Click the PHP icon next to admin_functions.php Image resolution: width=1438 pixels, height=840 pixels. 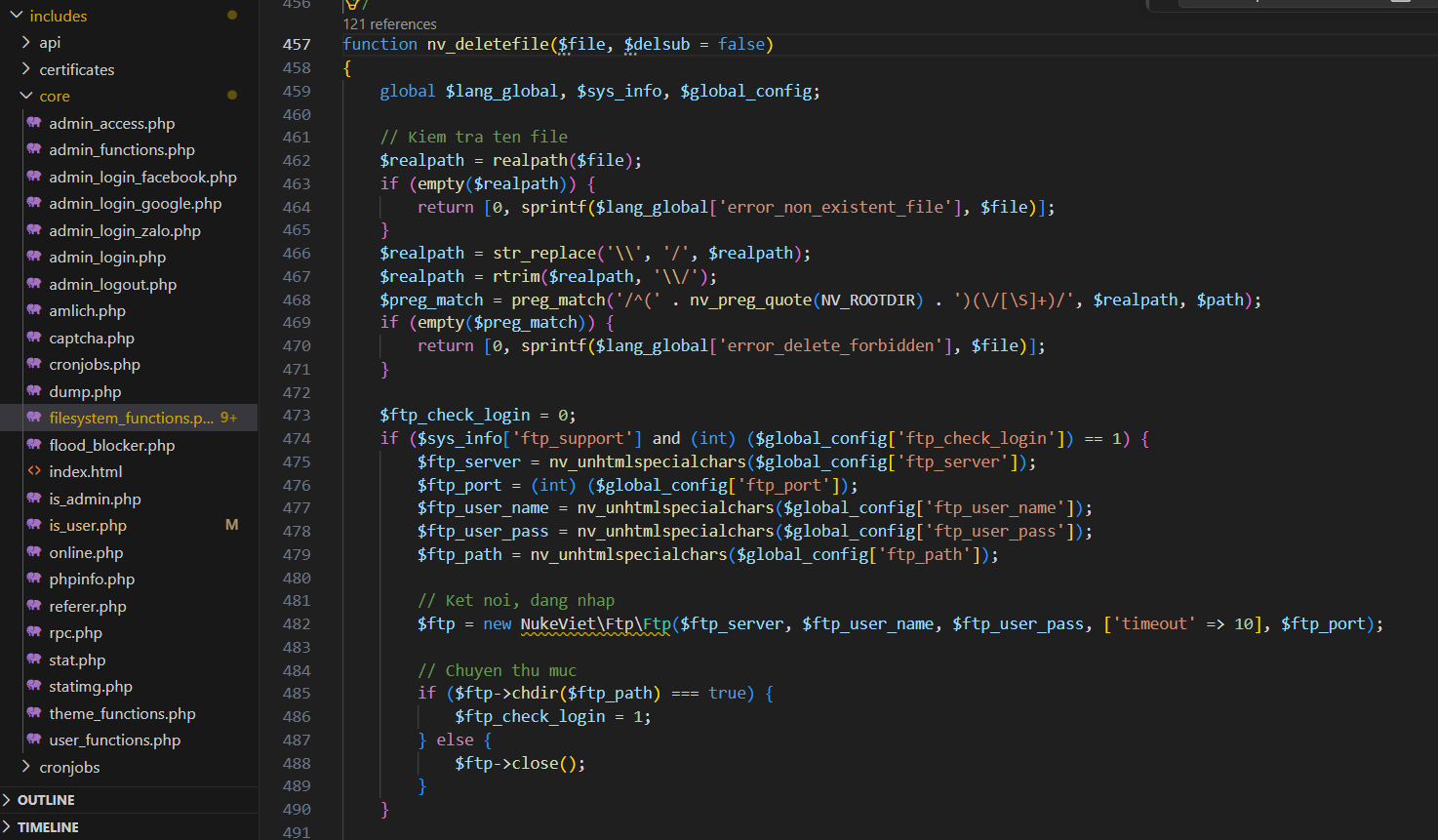(x=34, y=149)
